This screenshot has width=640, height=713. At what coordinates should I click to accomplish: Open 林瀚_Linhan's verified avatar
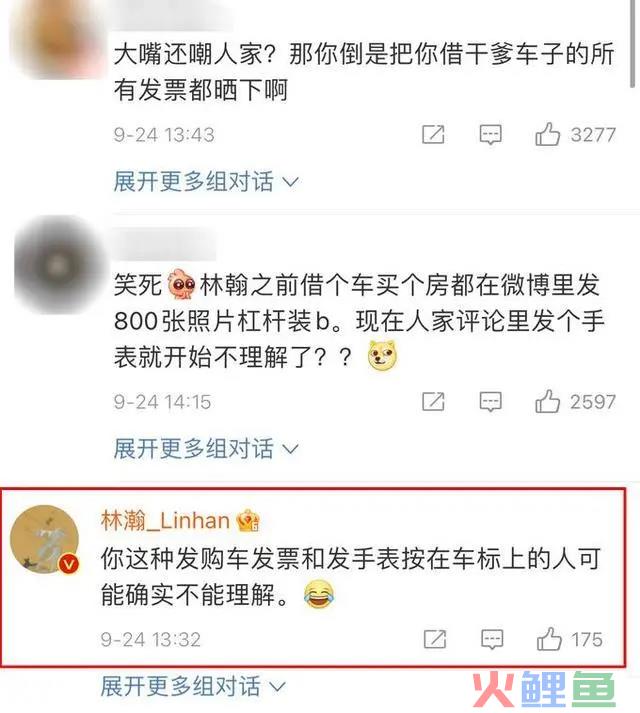coord(45,539)
